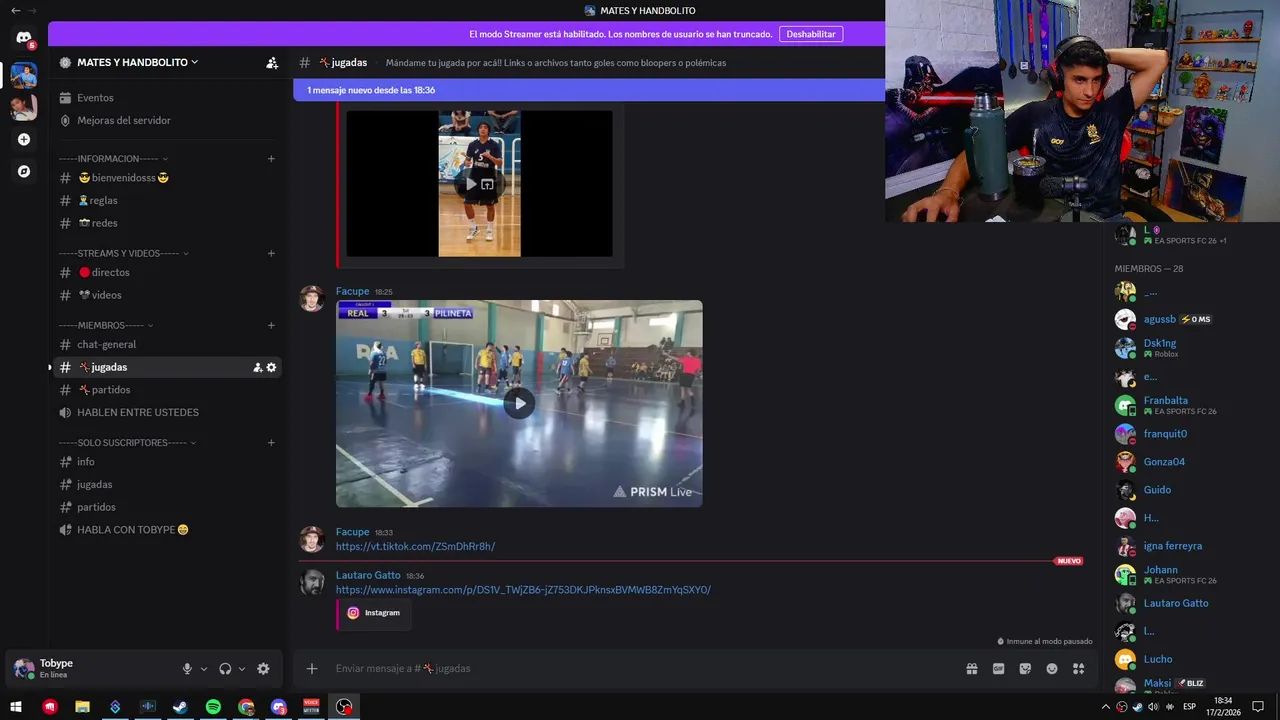Open the Instagram link from Lautaro Gatto

[523, 590]
